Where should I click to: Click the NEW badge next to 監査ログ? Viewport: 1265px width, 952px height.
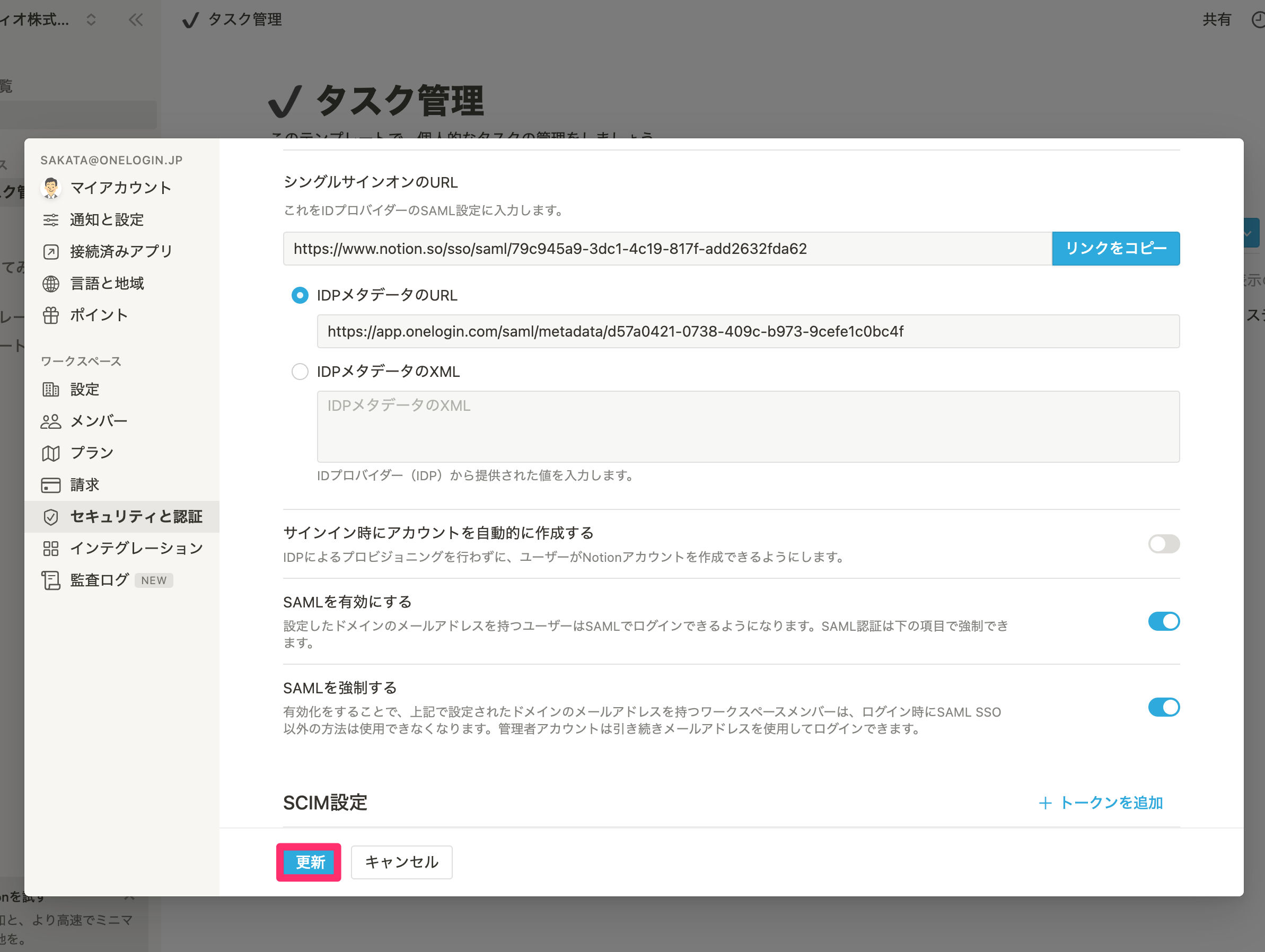pyautogui.click(x=154, y=580)
